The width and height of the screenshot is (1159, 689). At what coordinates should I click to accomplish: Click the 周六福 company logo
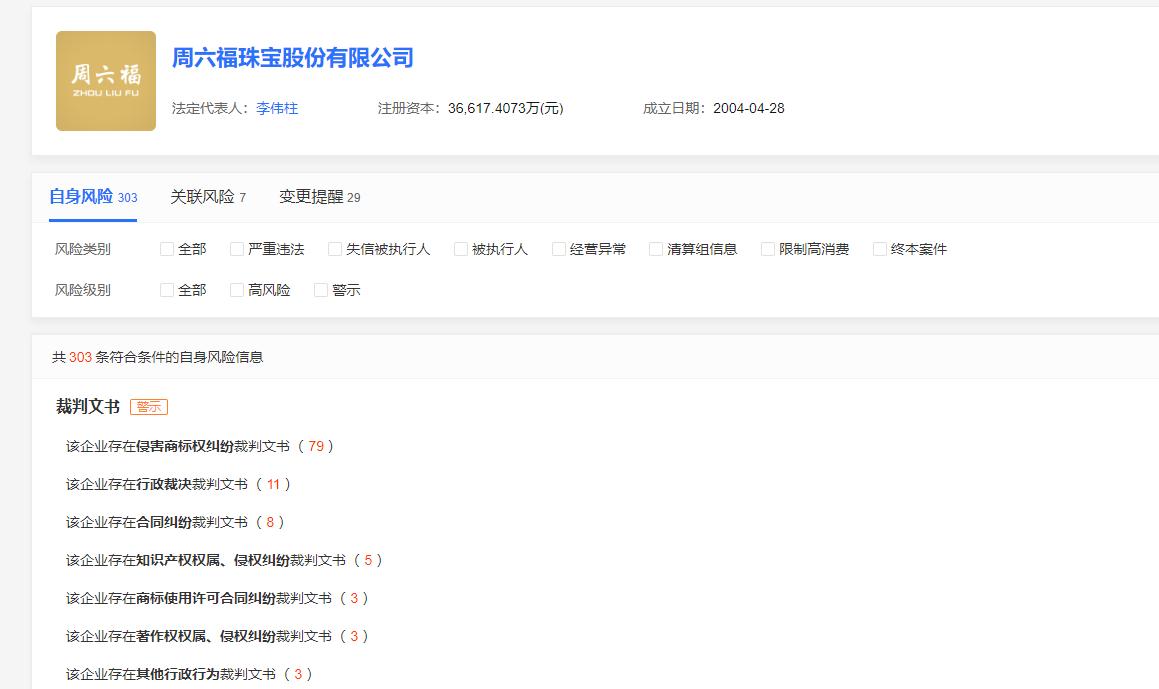(x=105, y=80)
